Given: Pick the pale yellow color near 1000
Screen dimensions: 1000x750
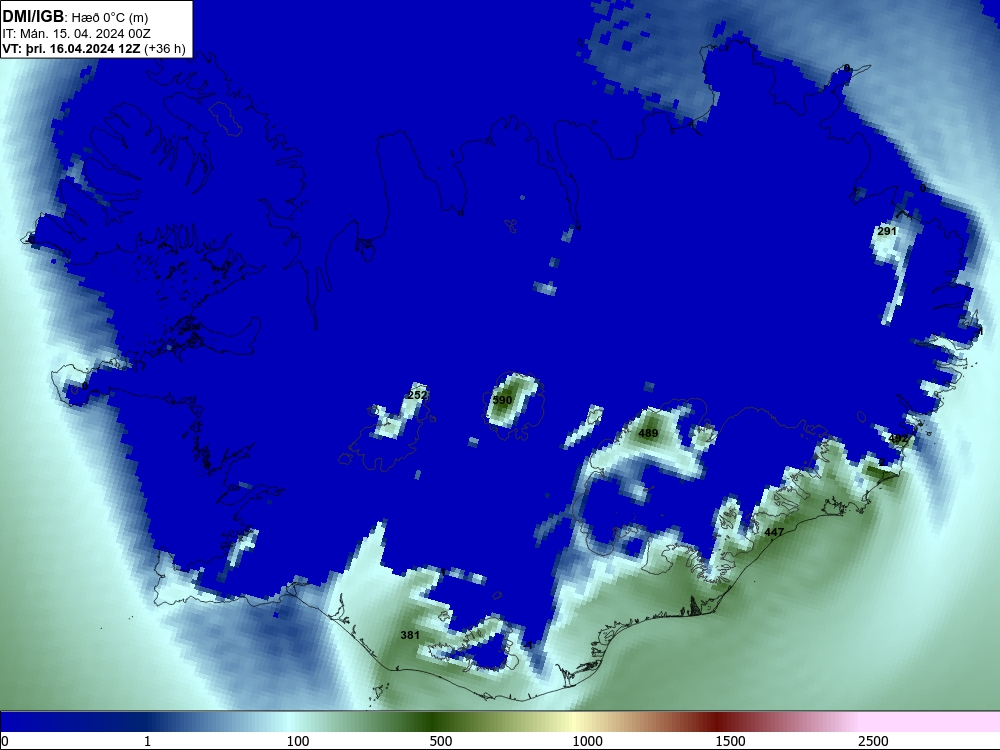Looking at the screenshot, I should point(576,722).
